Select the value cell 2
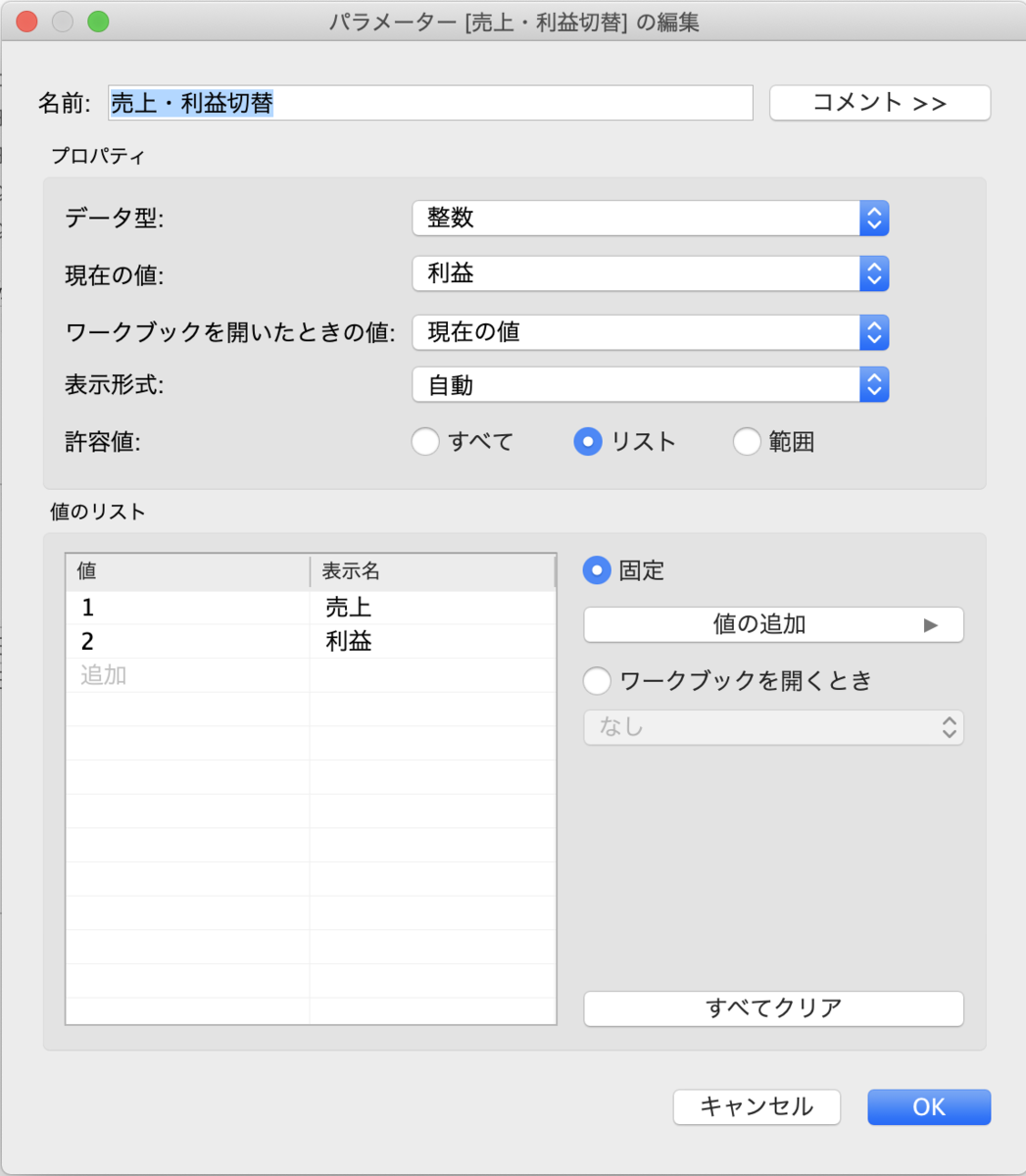 (188, 642)
